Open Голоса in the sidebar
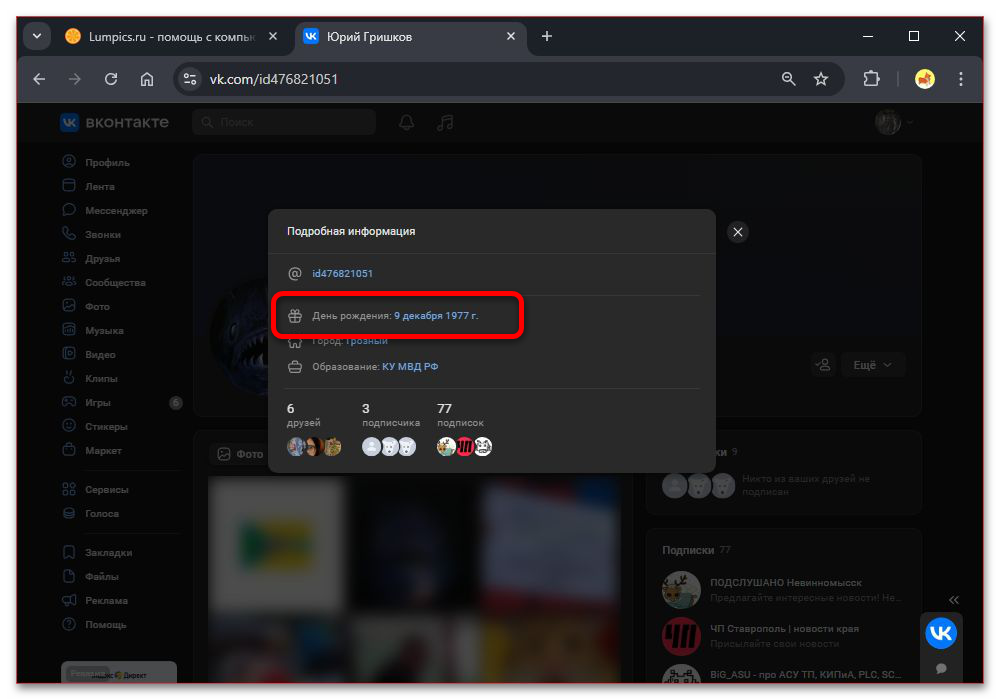The width and height of the screenshot is (1000, 700). click(101, 514)
